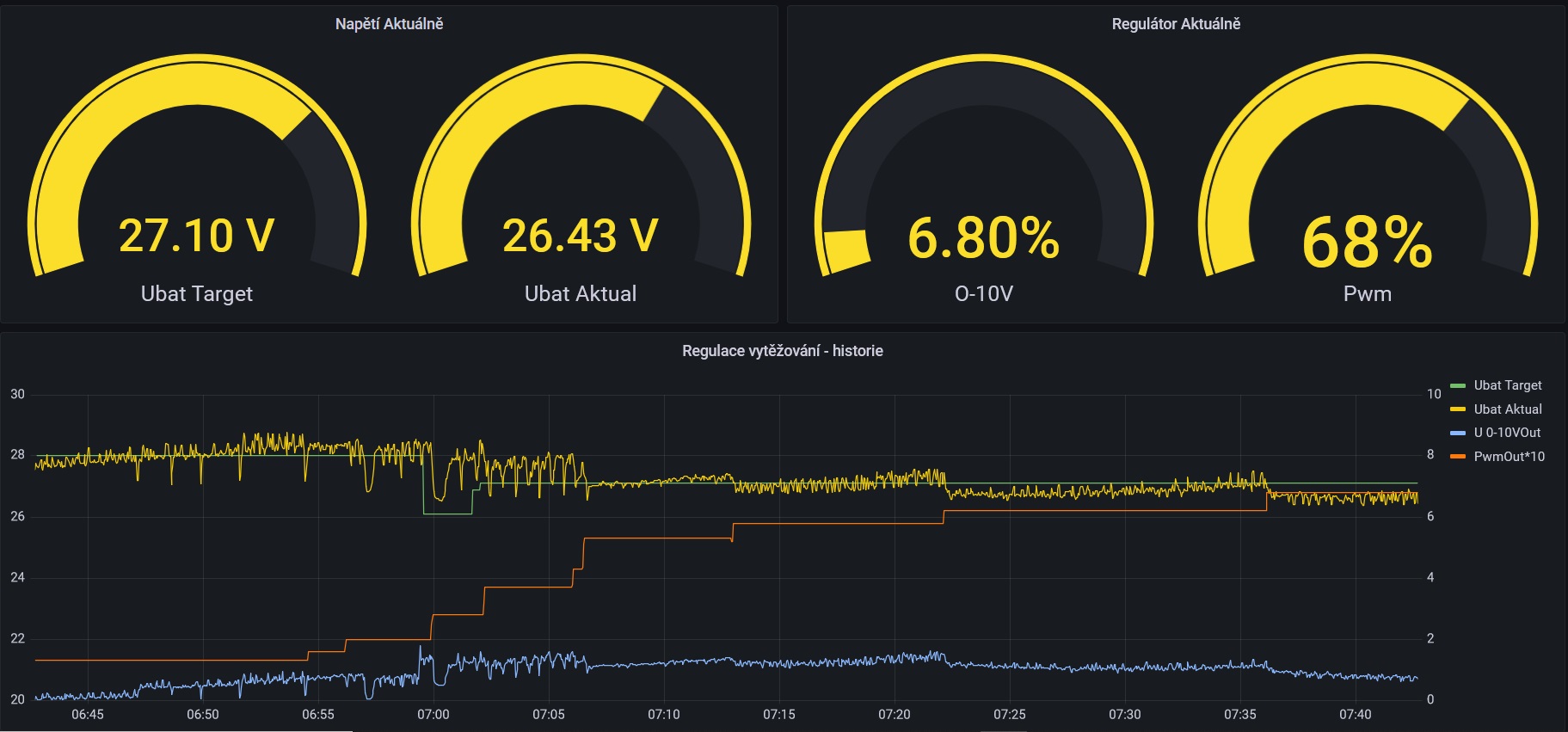Click the 07:40 time axis label

pyautogui.click(x=1356, y=715)
